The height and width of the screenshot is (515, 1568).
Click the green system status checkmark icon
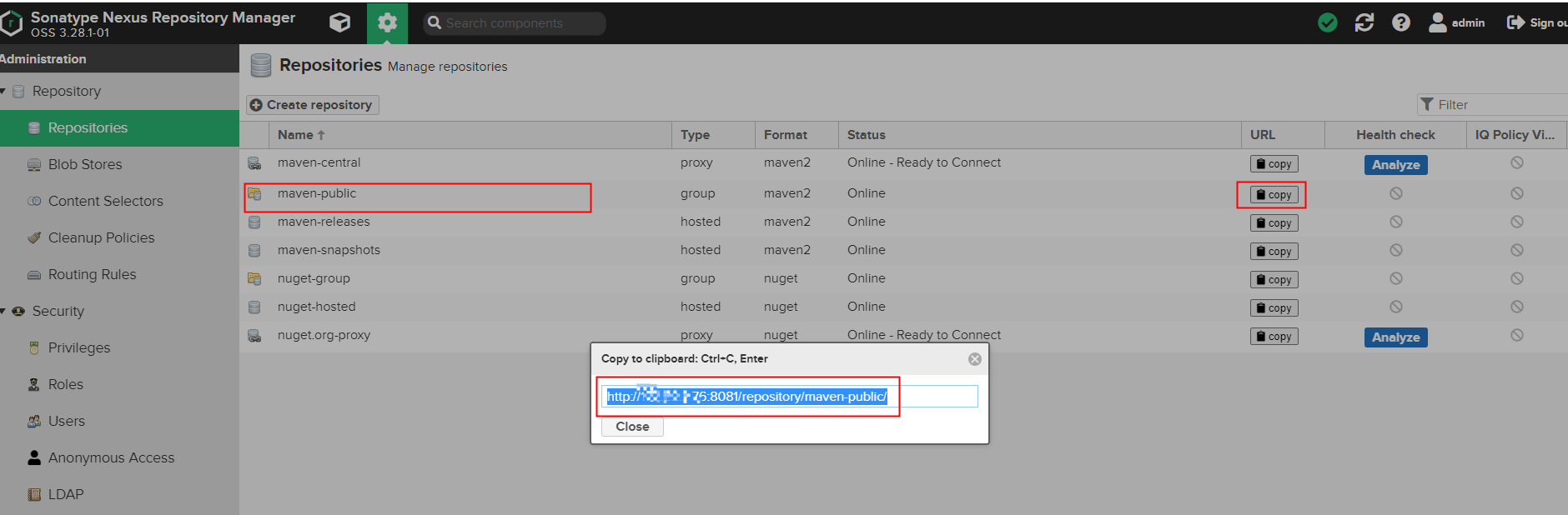point(1327,22)
